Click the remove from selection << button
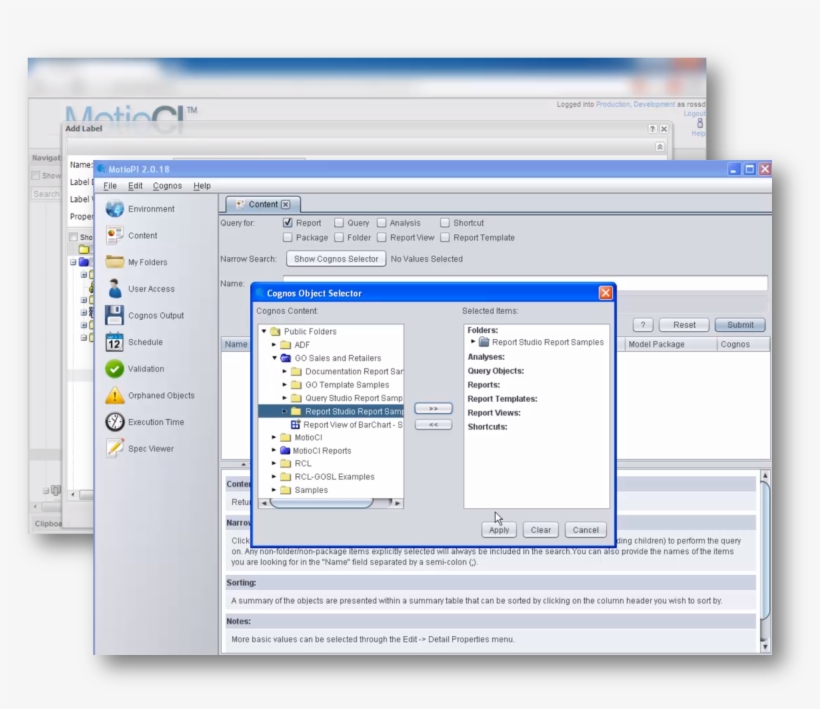The image size is (820, 709). pos(434,425)
